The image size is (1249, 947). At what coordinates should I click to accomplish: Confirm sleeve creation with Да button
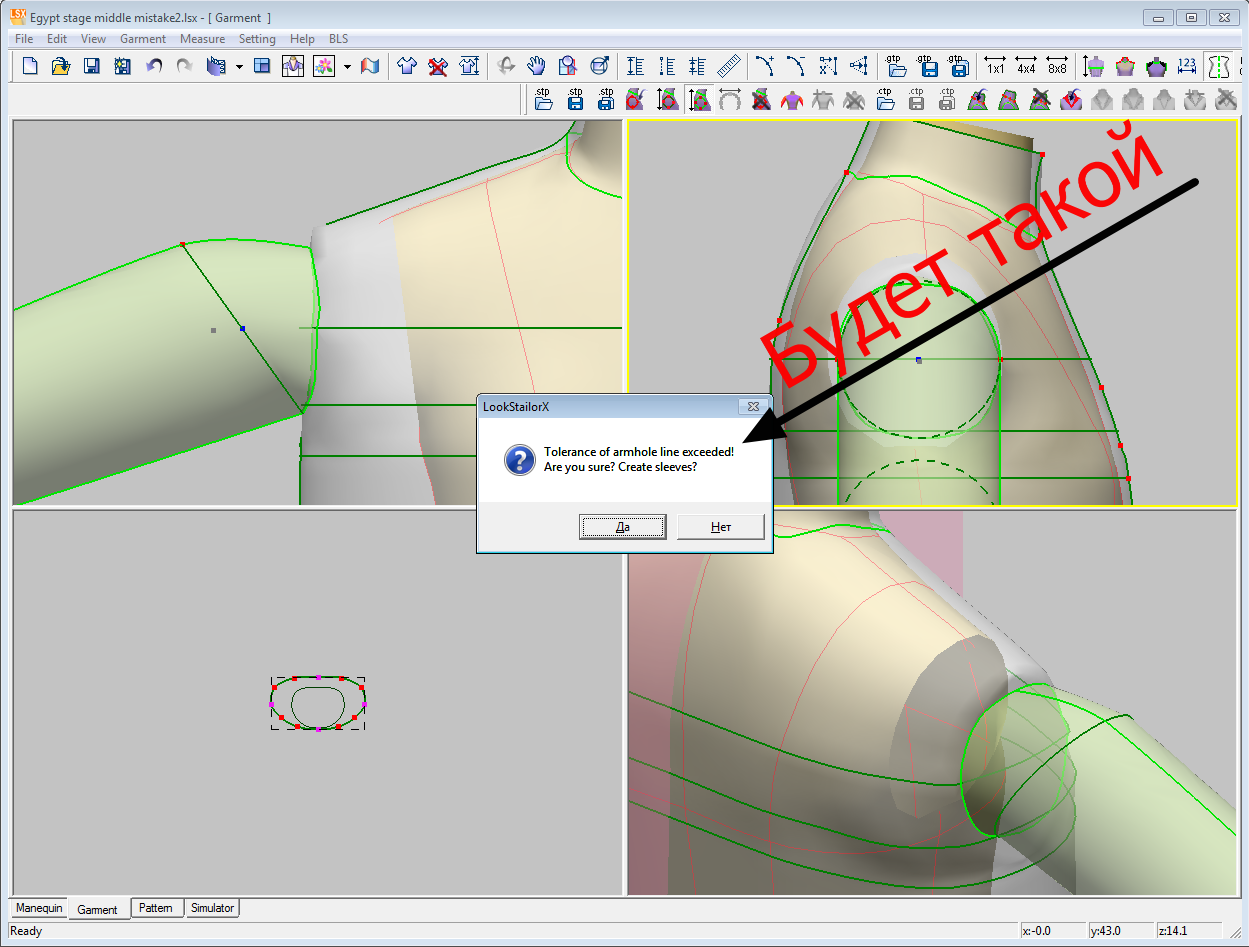coord(622,527)
